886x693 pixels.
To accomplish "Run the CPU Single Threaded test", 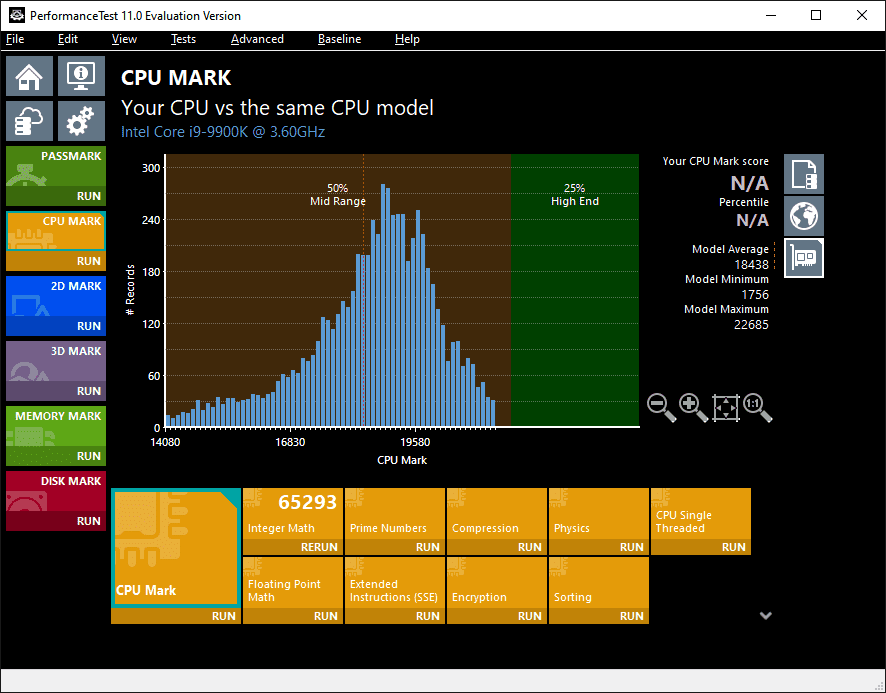I will click(x=701, y=547).
